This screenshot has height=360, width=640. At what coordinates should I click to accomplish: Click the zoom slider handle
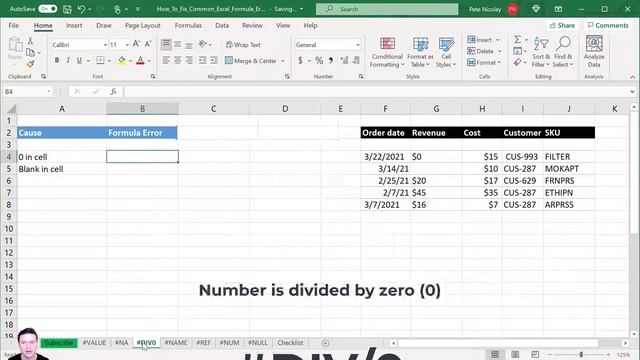click(x=581, y=354)
